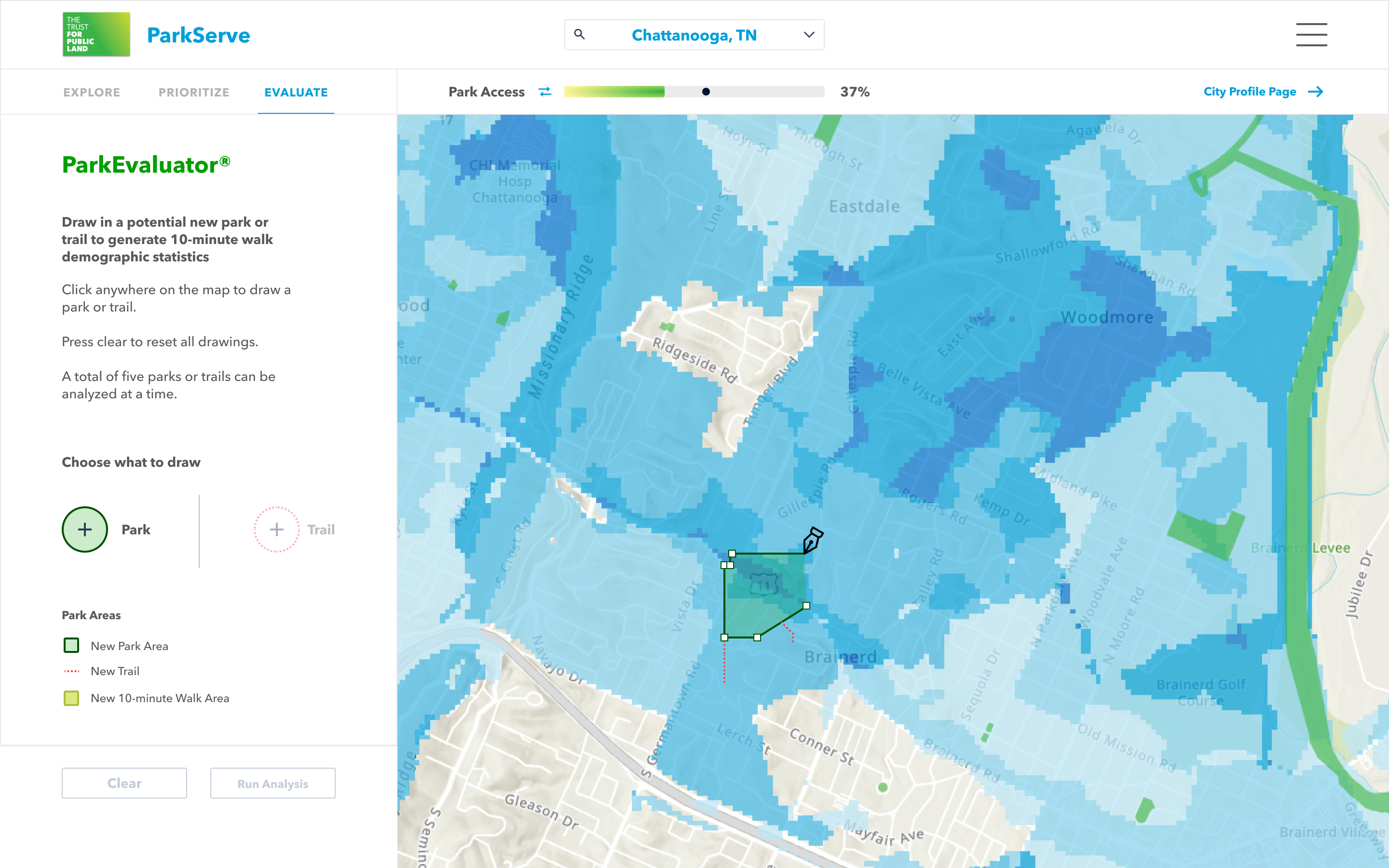Click the New Trail legend dotted line
1389x868 pixels.
pyautogui.click(x=71, y=671)
